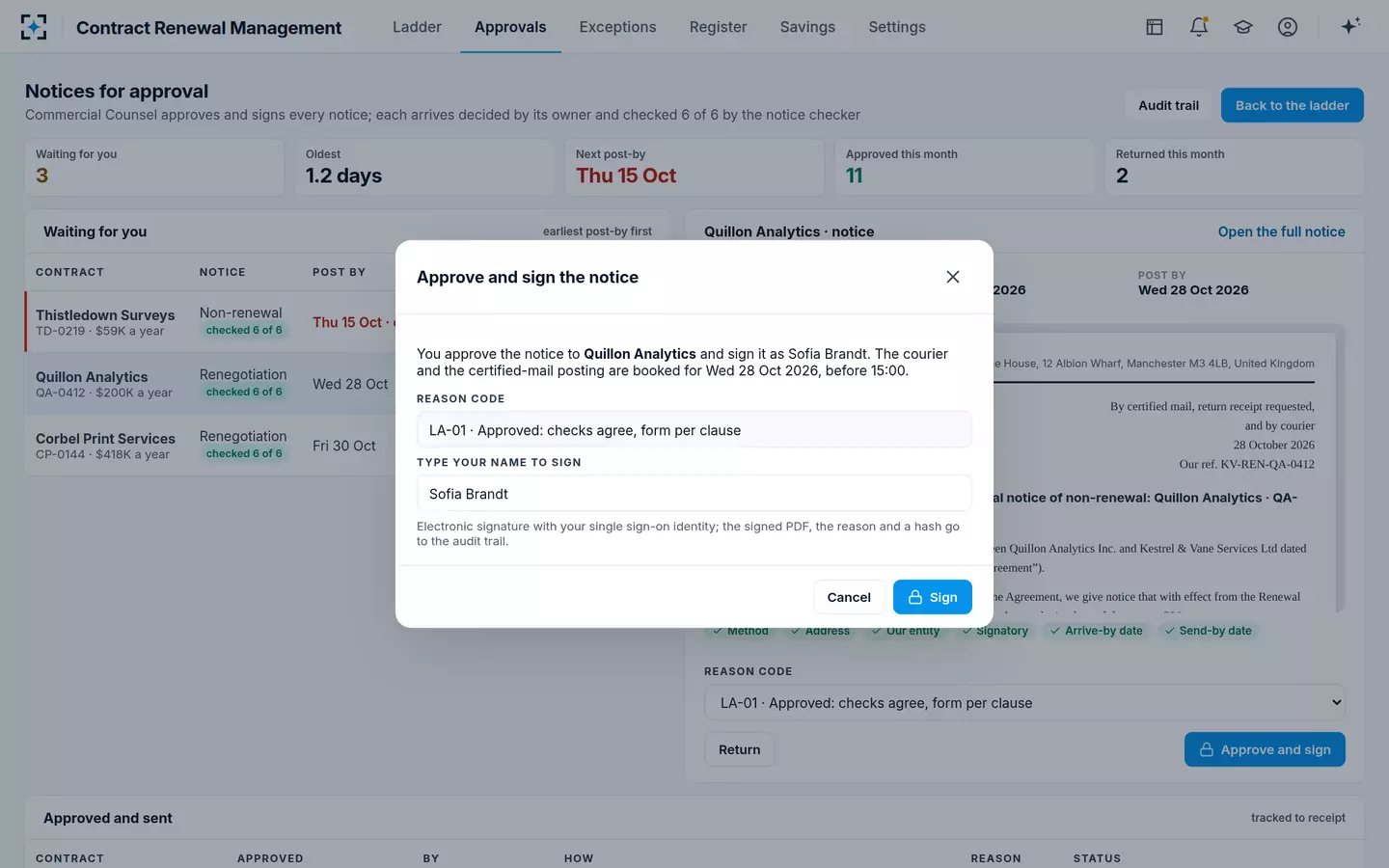Click the Send-by date check chip

coord(1208,631)
